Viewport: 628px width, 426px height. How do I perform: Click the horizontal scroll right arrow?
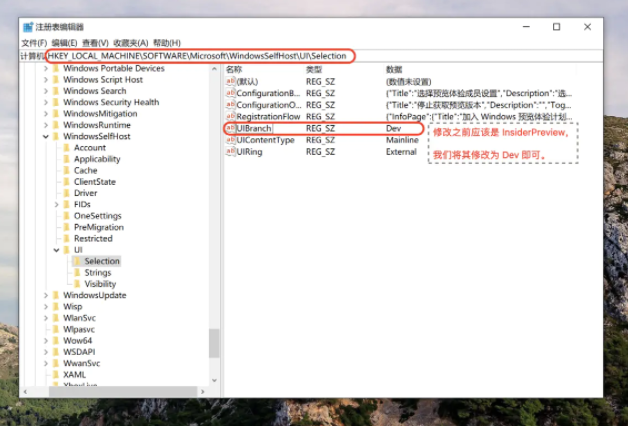tap(203, 392)
